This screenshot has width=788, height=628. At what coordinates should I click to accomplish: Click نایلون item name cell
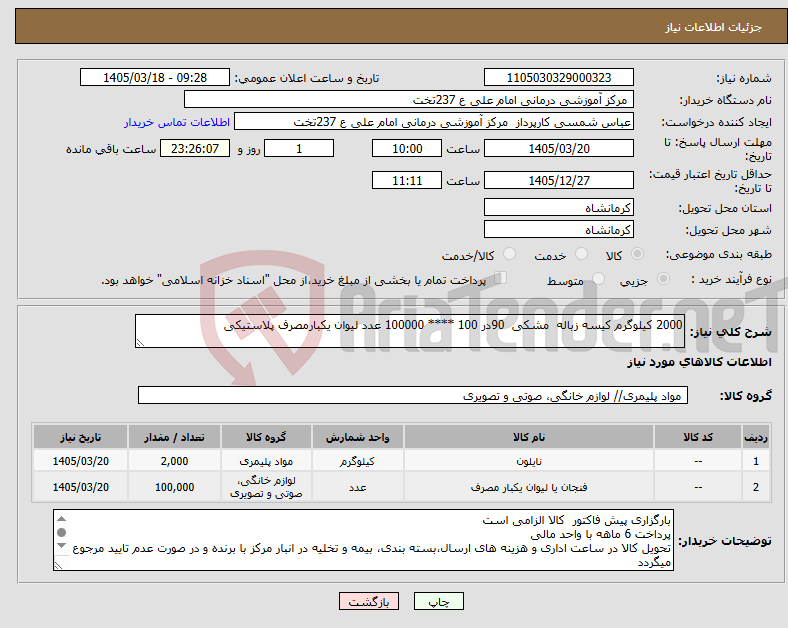[x=529, y=461]
